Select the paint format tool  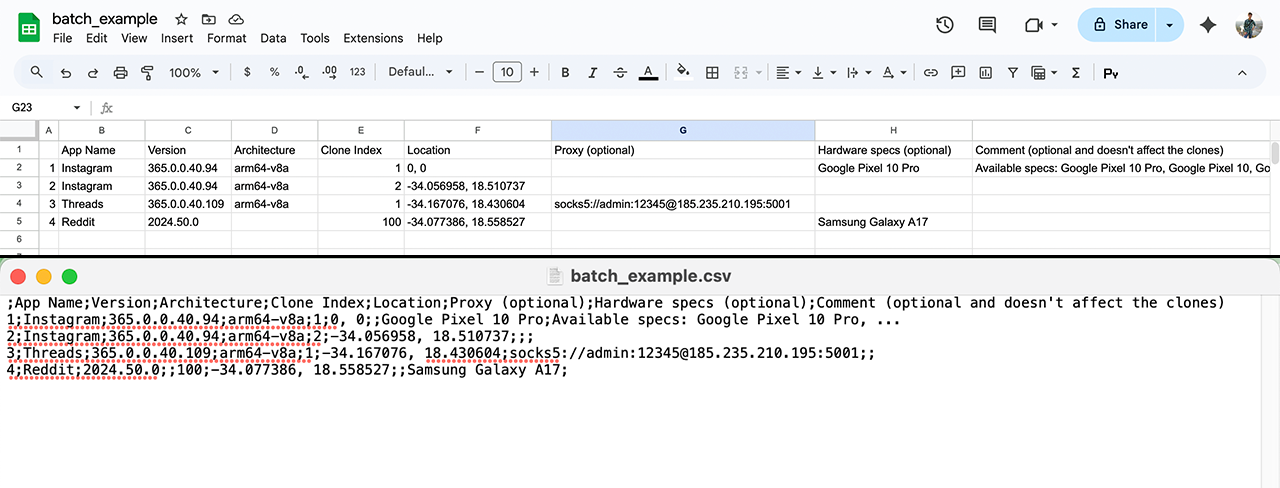click(x=148, y=72)
